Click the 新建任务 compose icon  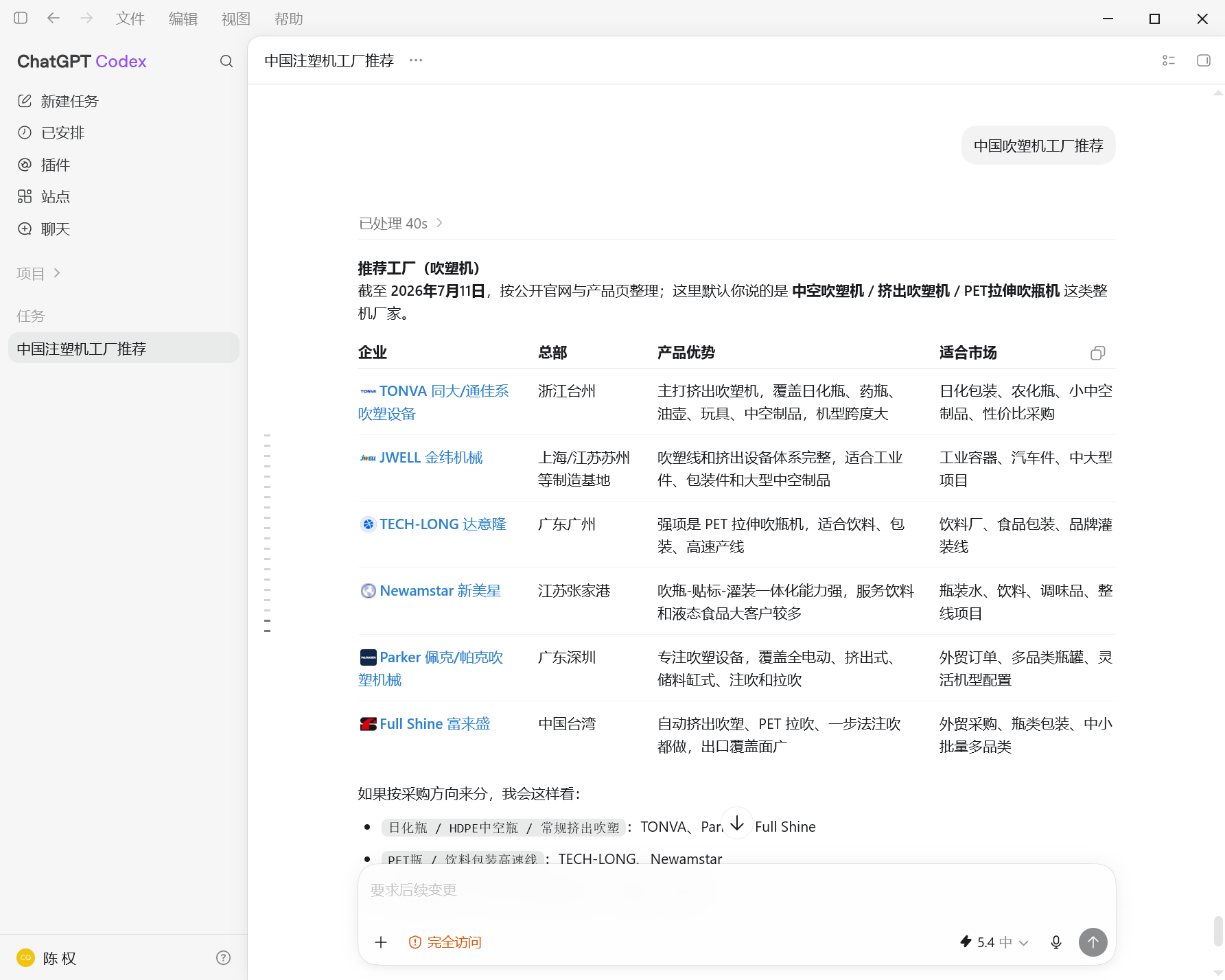coord(25,101)
